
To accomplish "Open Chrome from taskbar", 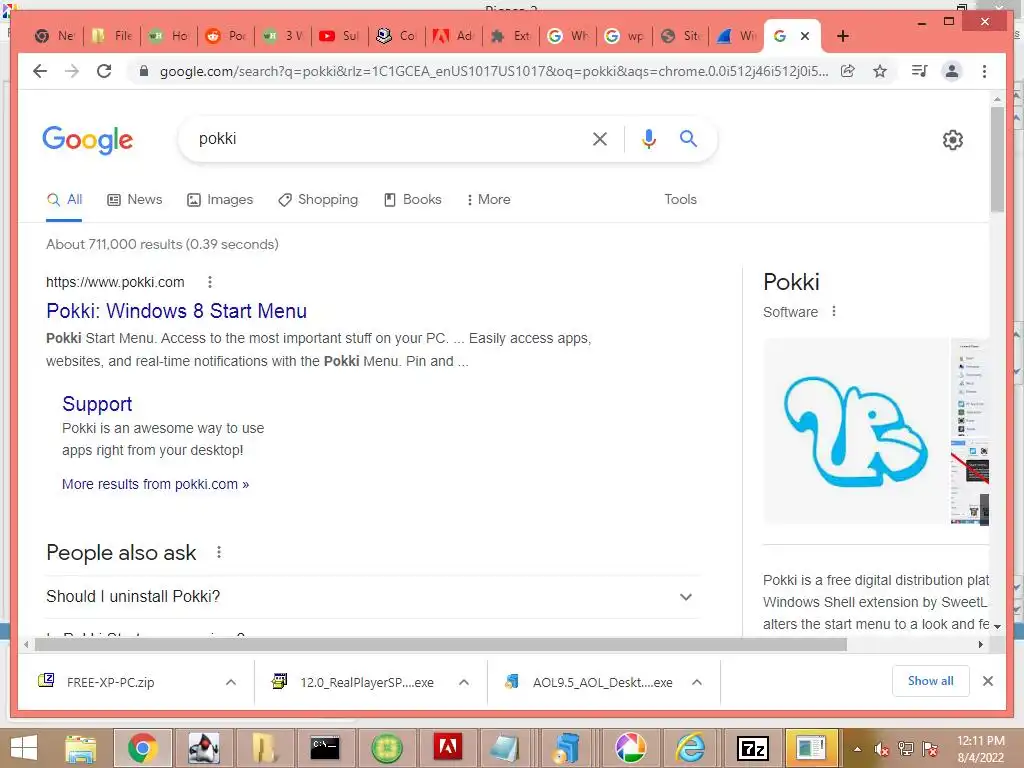I will point(142,748).
